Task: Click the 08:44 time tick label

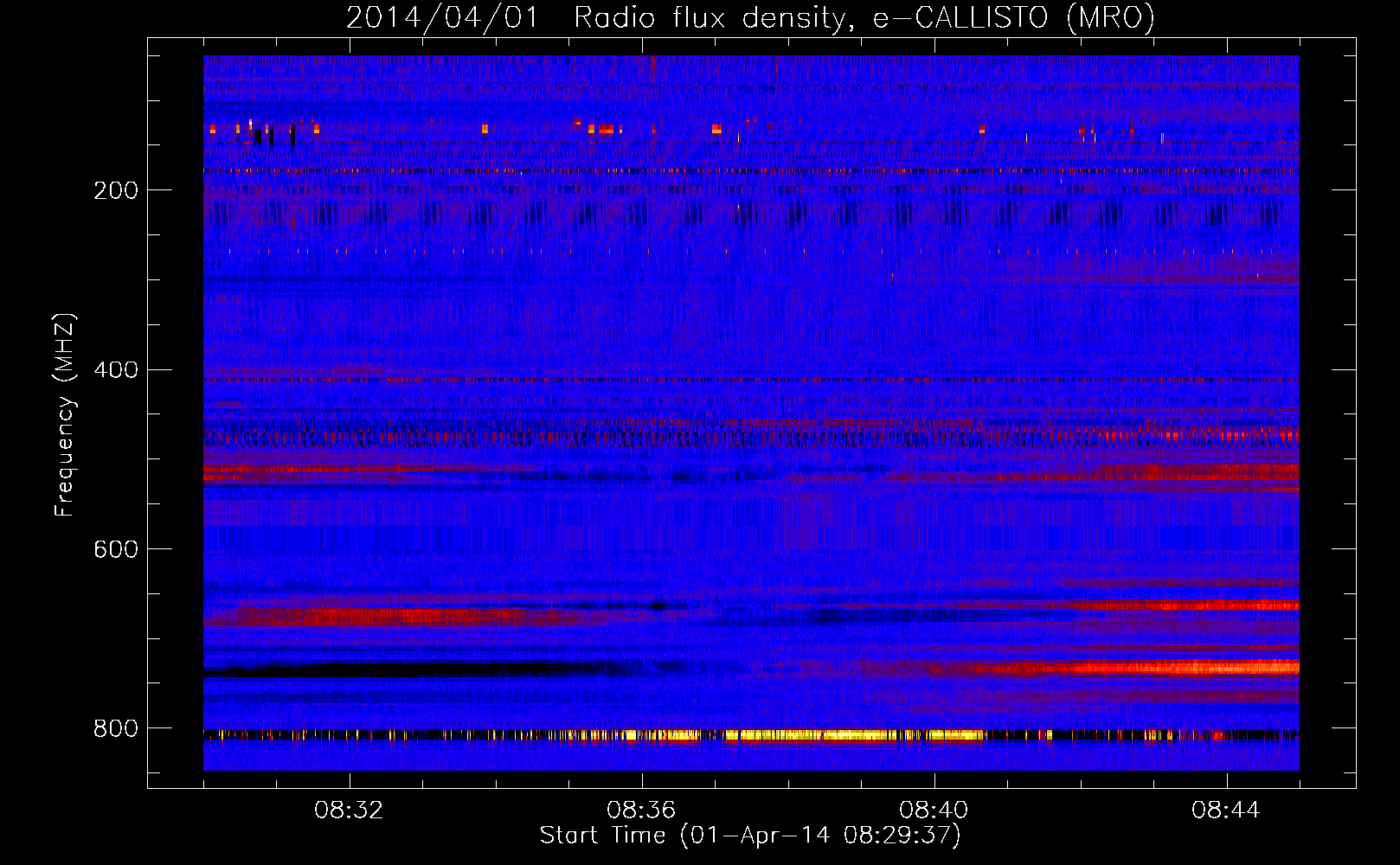Action: tap(1227, 811)
